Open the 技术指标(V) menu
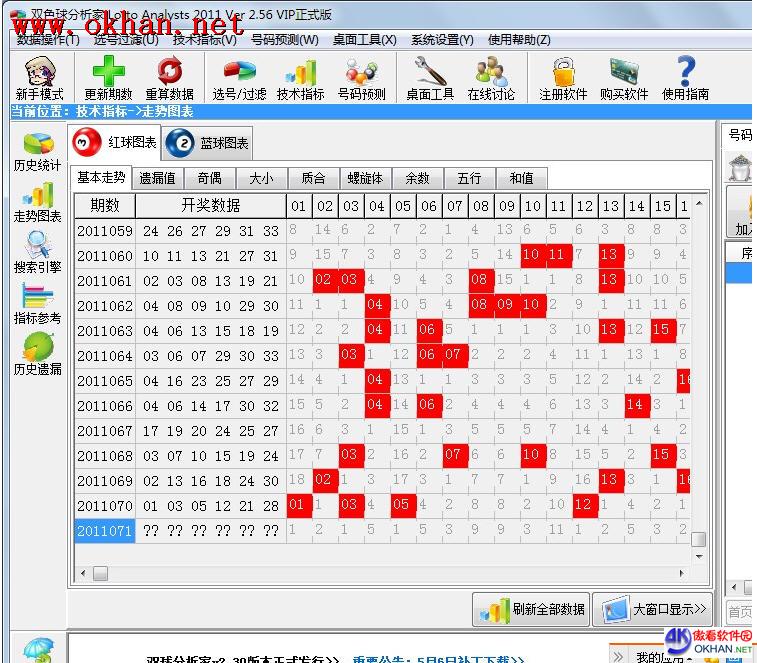Screen dimensions: 757x663 coord(205,40)
